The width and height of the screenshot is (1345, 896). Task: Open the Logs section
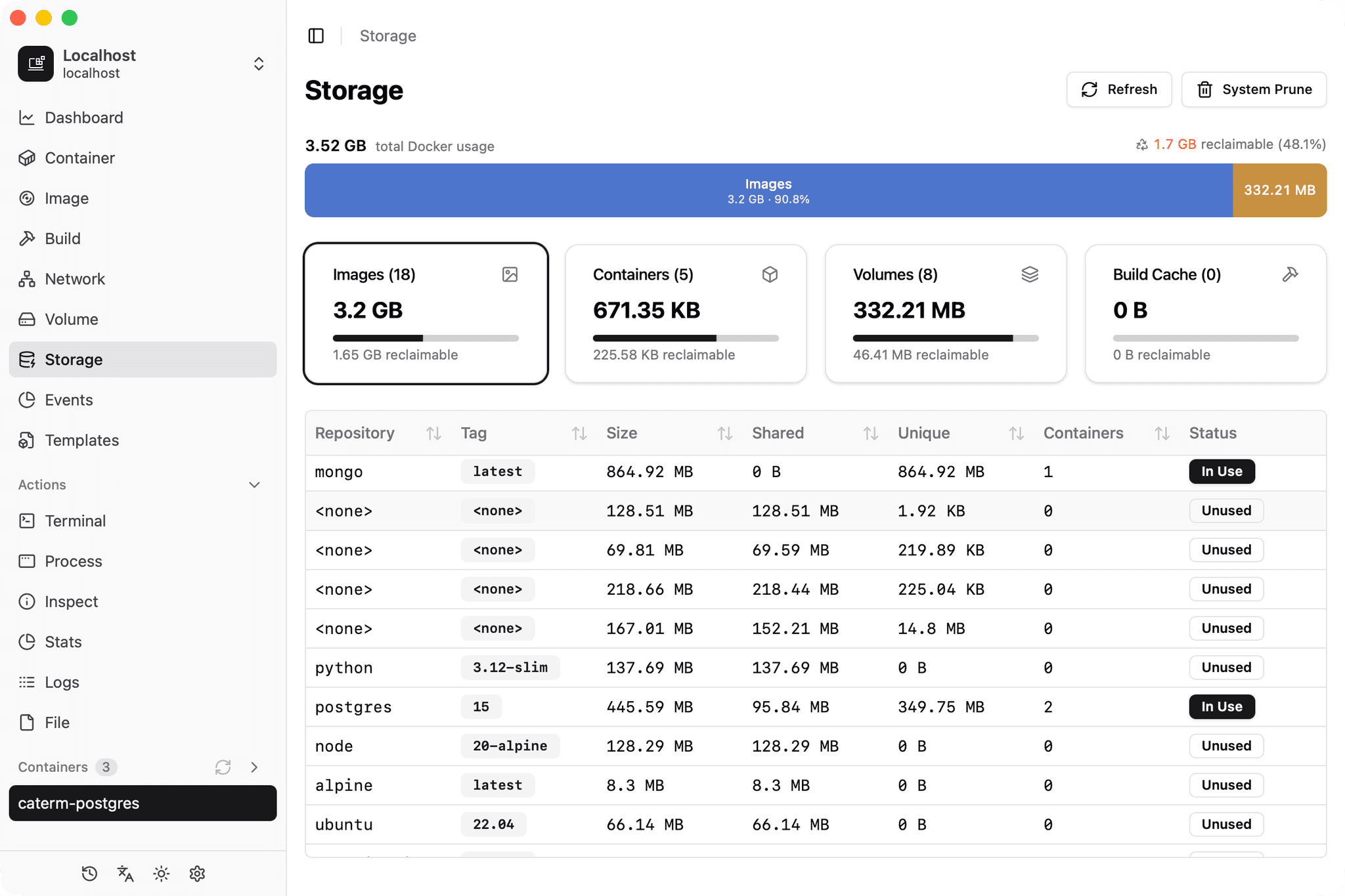[62, 682]
